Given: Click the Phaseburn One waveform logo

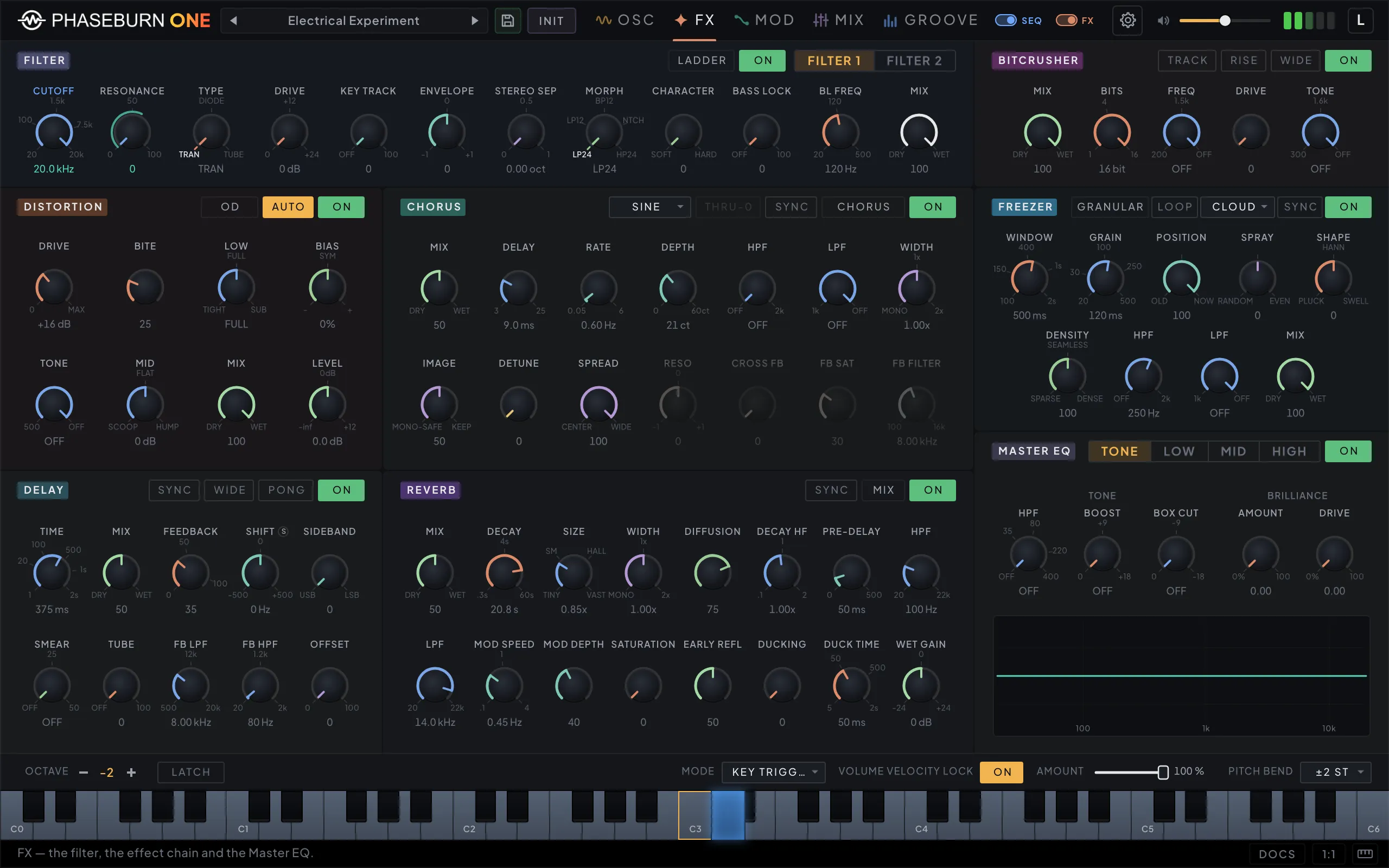Looking at the screenshot, I should point(30,21).
